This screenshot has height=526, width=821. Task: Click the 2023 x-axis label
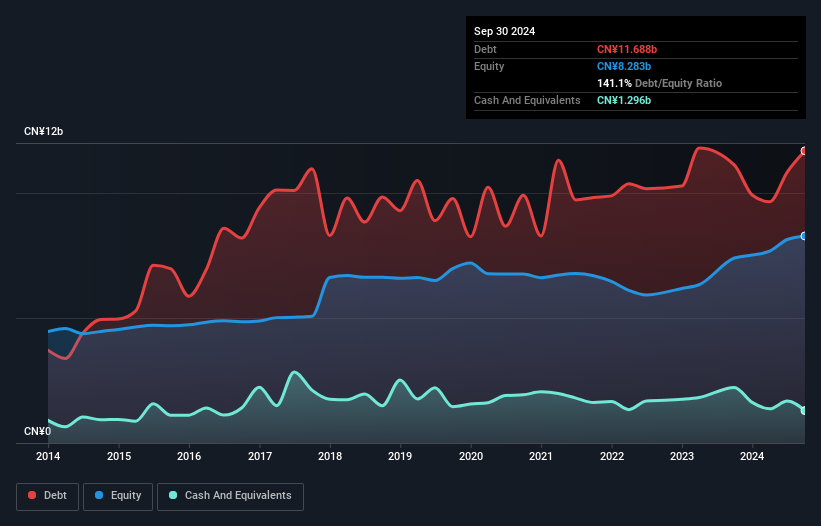pyautogui.click(x=682, y=456)
